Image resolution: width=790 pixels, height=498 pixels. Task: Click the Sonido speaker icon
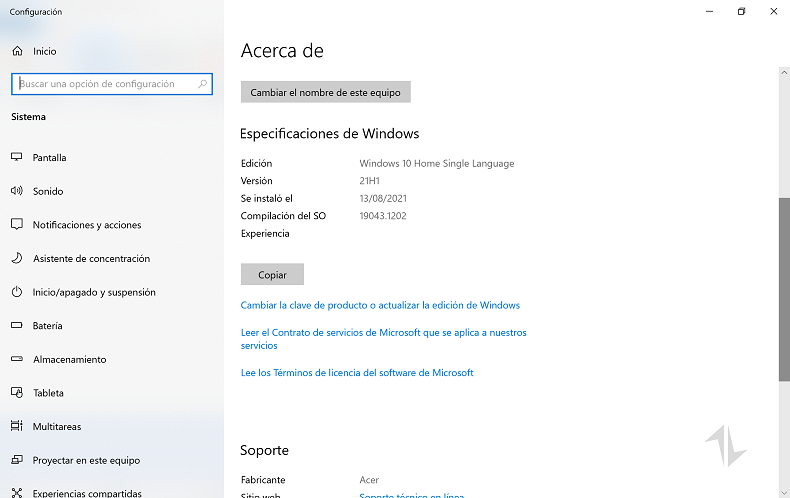pyautogui.click(x=17, y=191)
